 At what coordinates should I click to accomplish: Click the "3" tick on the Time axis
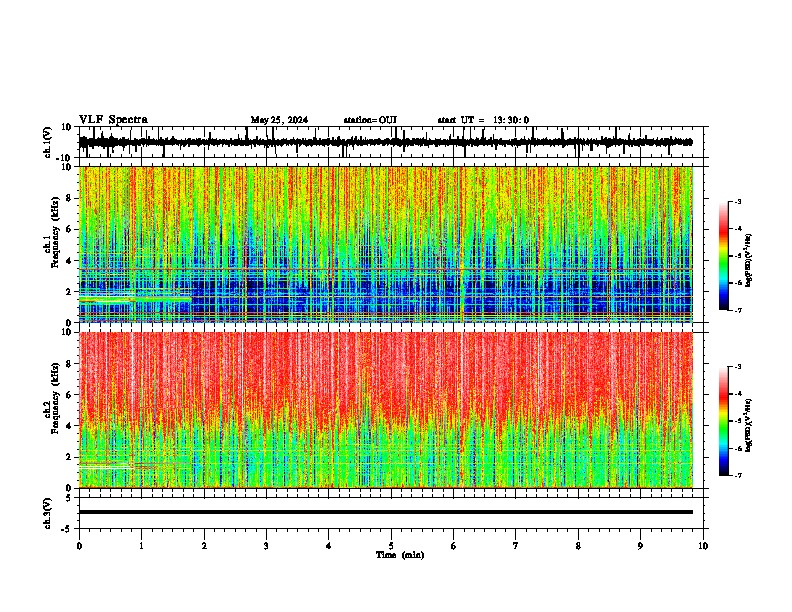[x=266, y=546]
